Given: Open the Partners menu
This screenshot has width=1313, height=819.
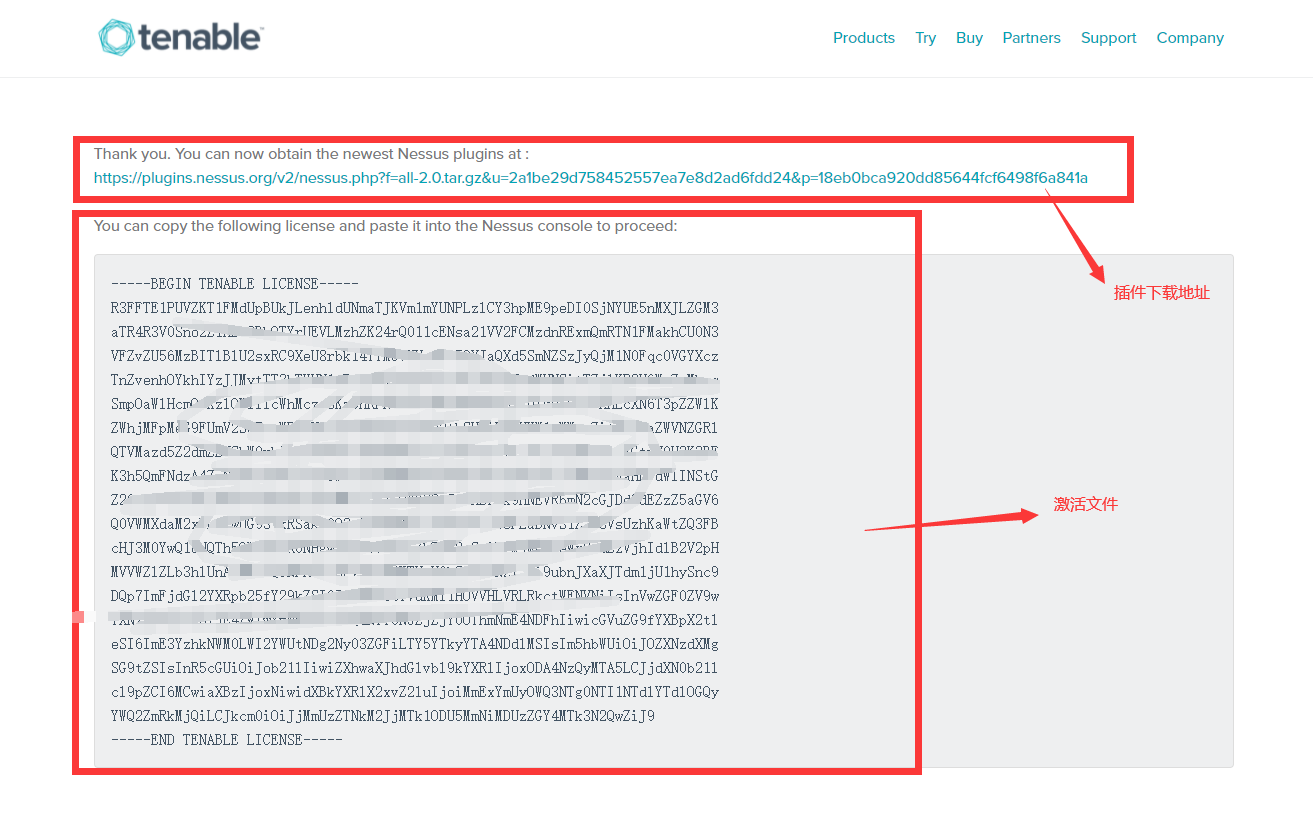Looking at the screenshot, I should click(1031, 38).
